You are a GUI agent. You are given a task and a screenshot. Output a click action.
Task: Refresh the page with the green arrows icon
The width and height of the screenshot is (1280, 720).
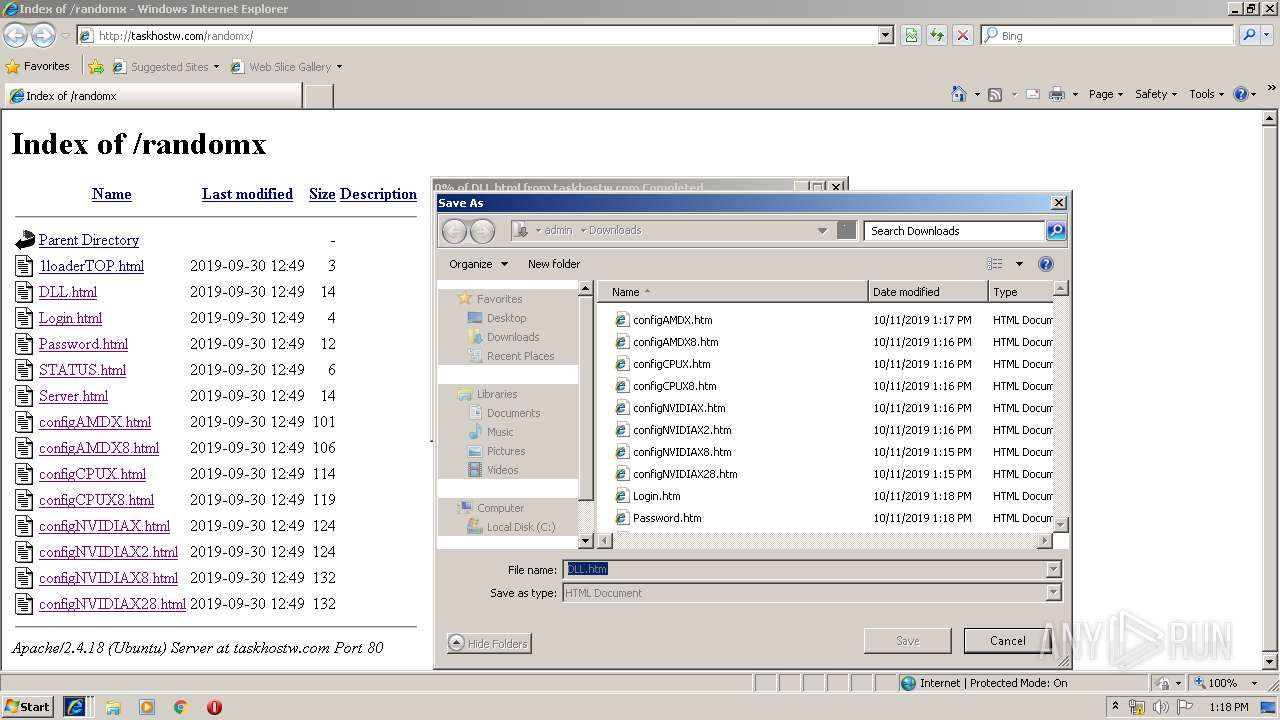click(937, 36)
